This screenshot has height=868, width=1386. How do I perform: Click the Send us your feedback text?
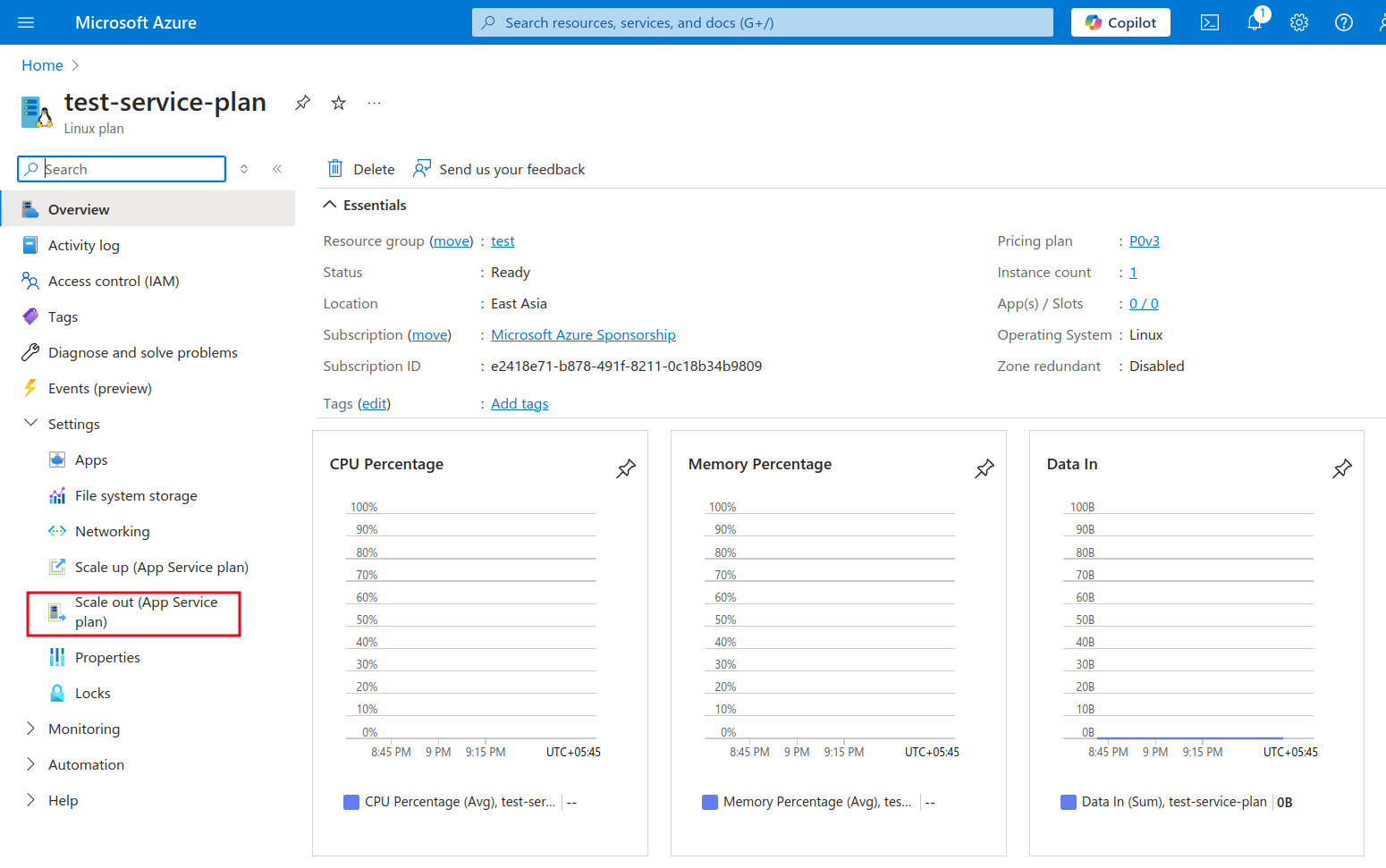(512, 169)
